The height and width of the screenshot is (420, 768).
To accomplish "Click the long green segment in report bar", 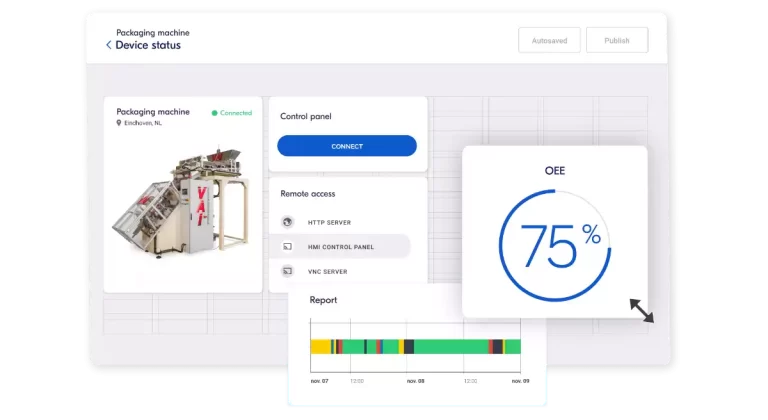I will [x=450, y=347].
